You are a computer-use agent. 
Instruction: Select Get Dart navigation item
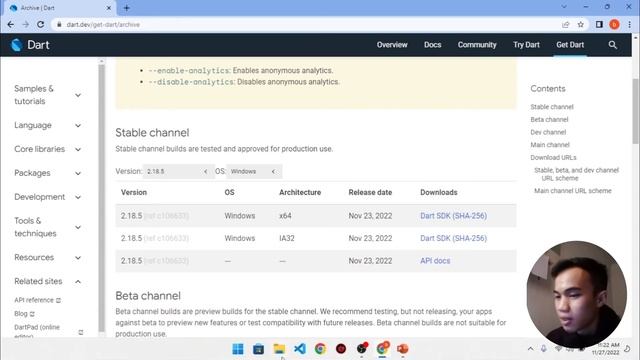coord(570,45)
